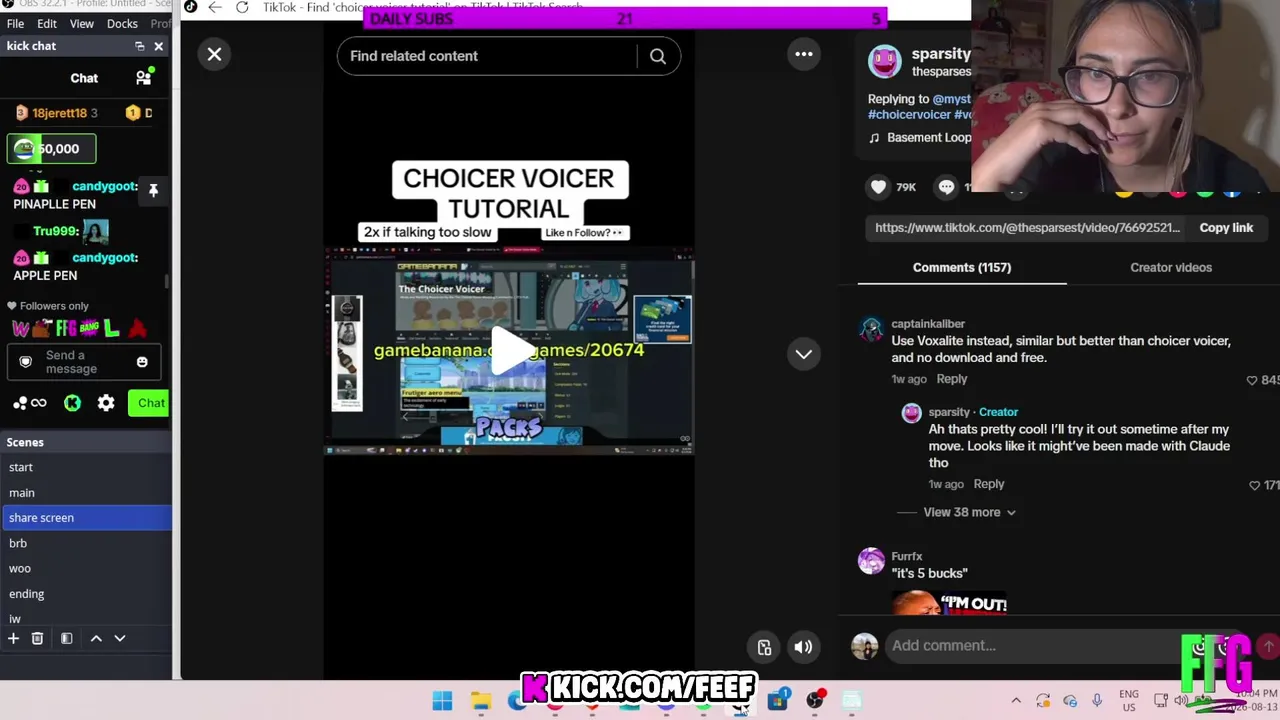The width and height of the screenshot is (1280, 720).
Task: Toggle the auto-scroll icon beside the speaker
Action: click(764, 647)
